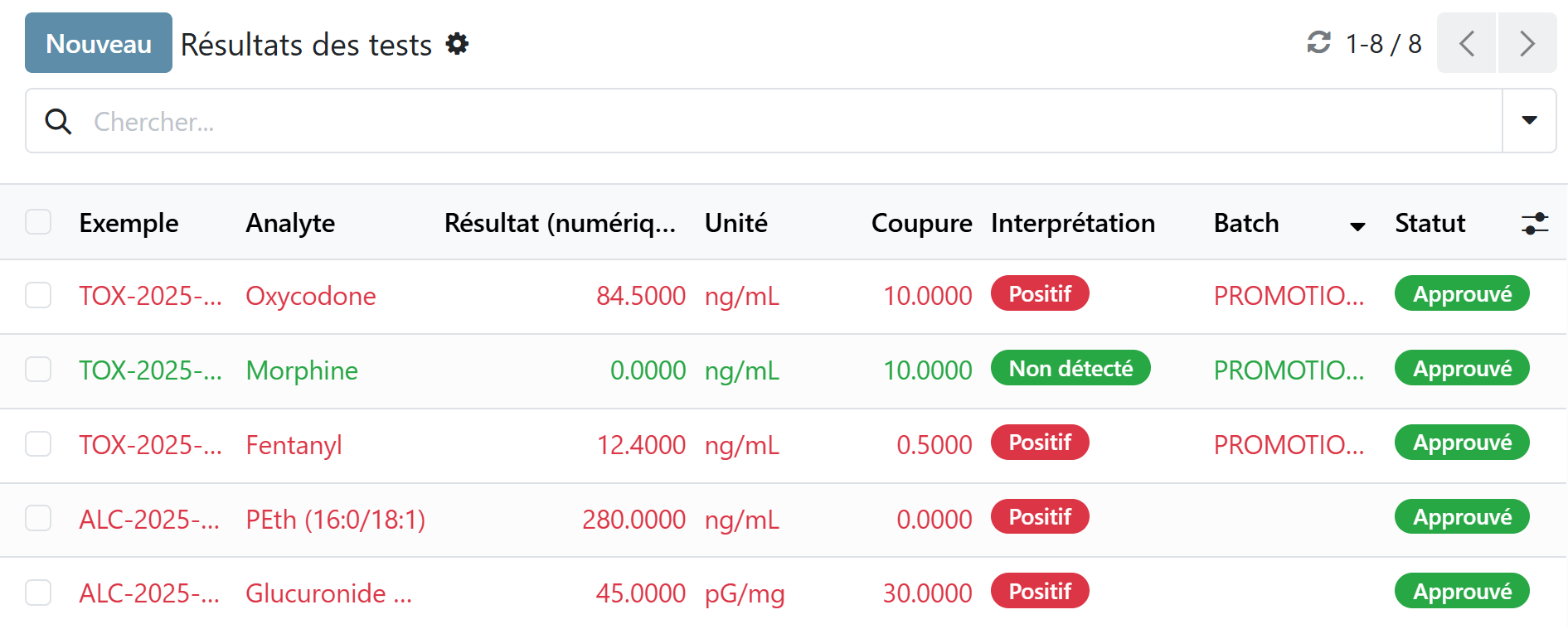Open the optional columns adjust icon

coord(1535,223)
